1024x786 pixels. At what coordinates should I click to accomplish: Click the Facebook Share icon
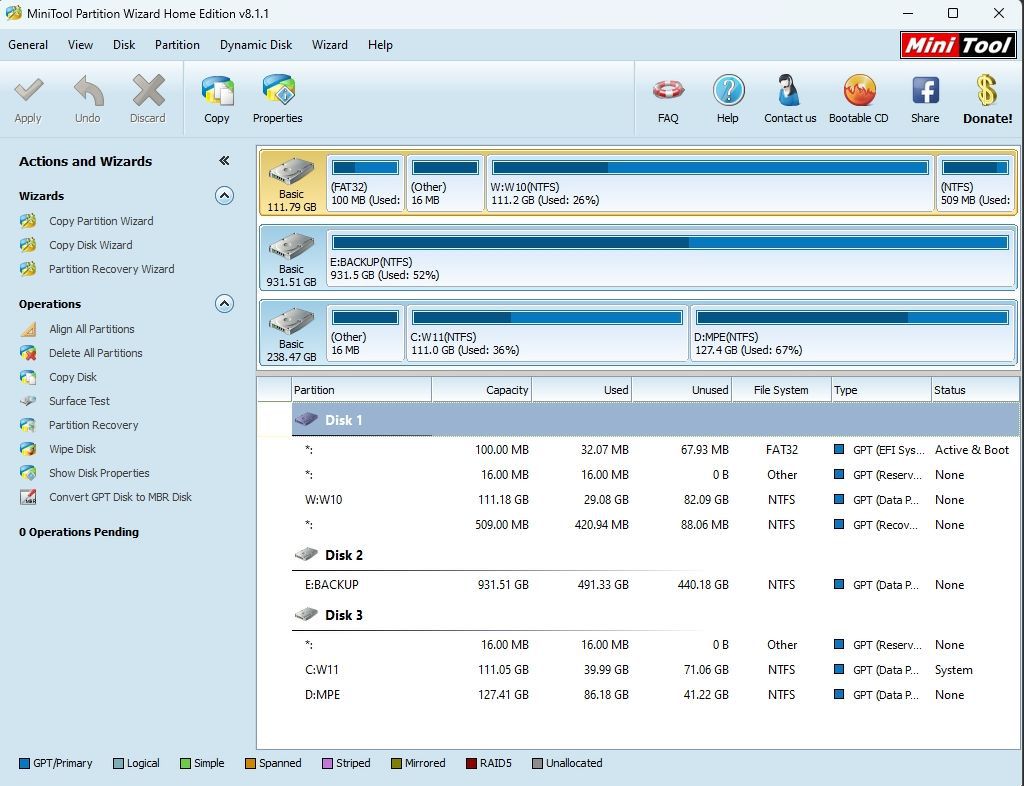click(x=925, y=90)
